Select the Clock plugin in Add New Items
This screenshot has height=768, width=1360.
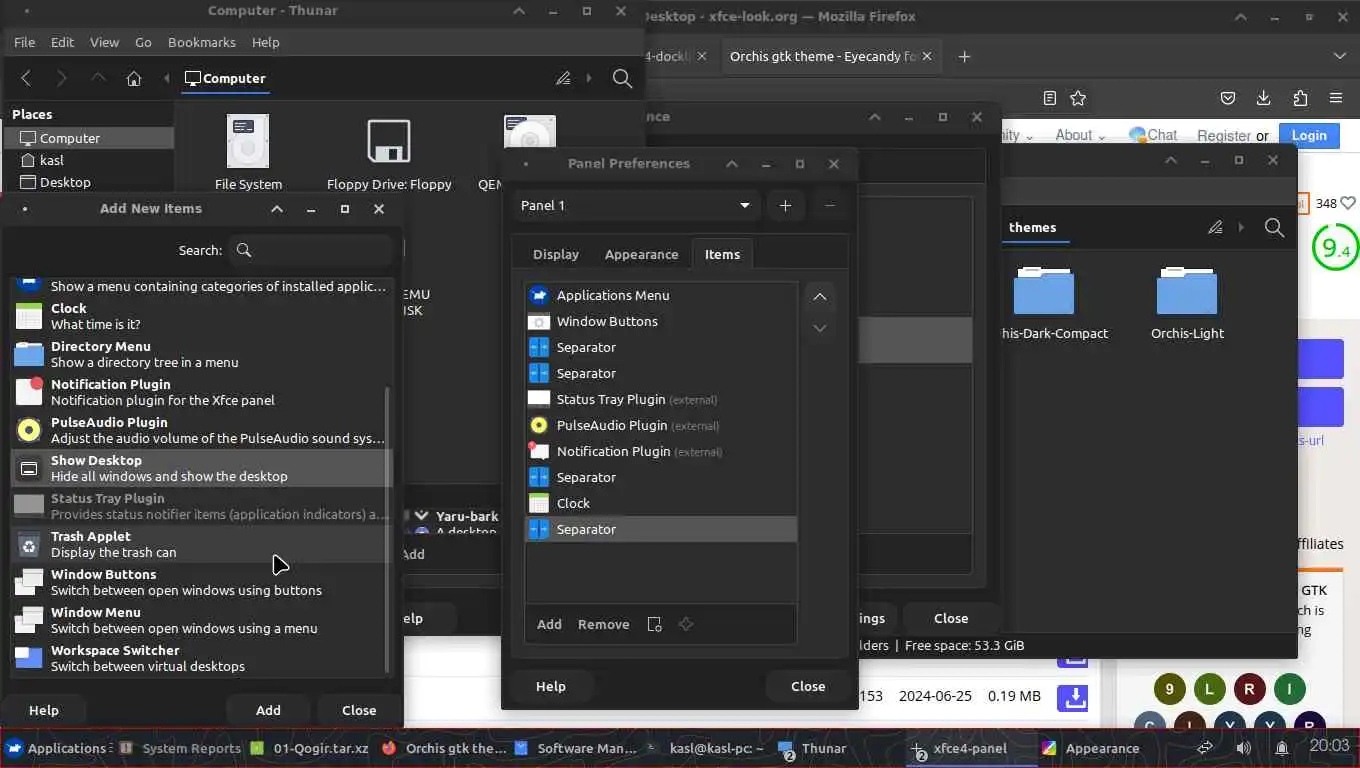(x=200, y=316)
